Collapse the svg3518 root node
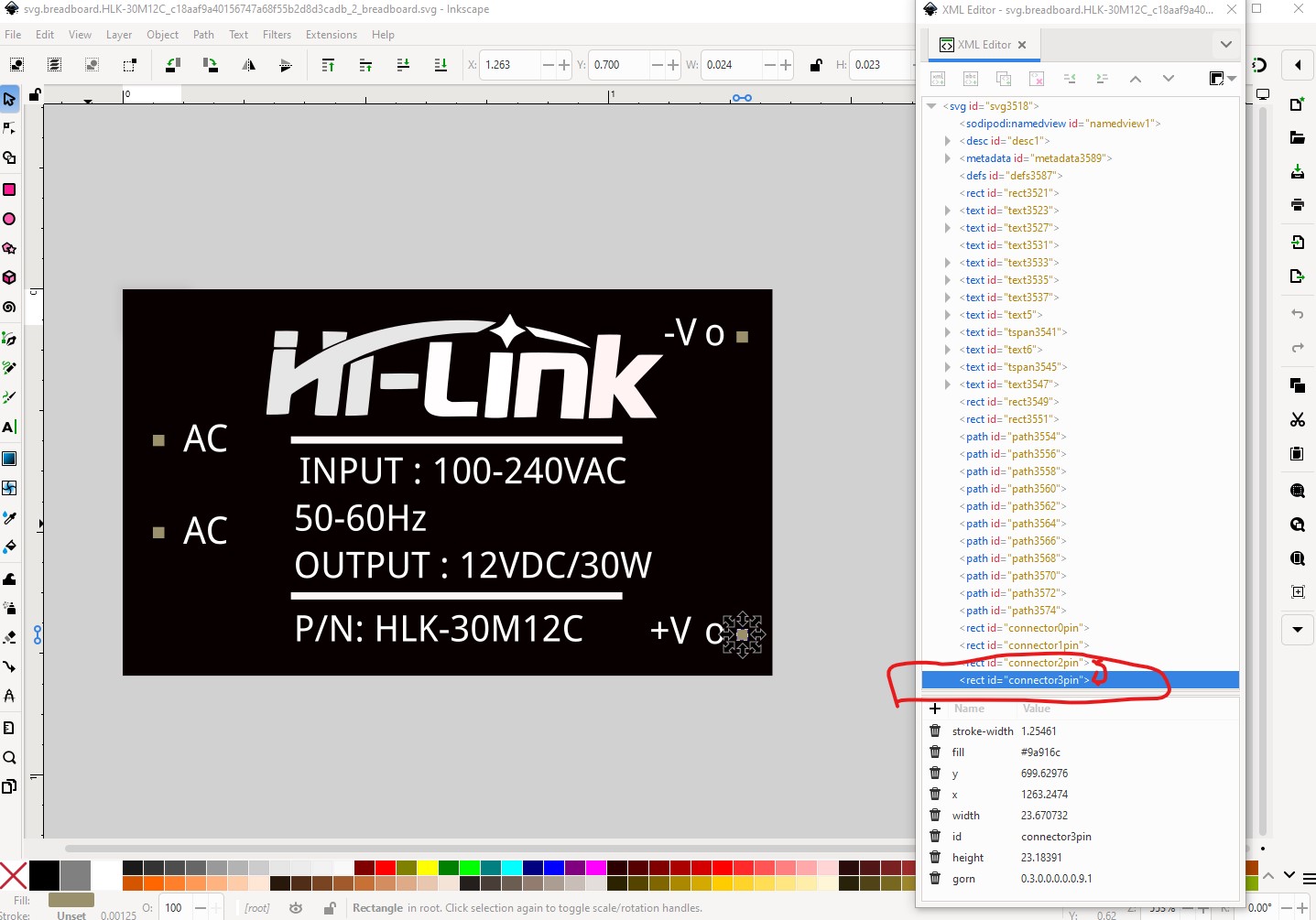This screenshot has height=920, width=1316. coord(931,106)
